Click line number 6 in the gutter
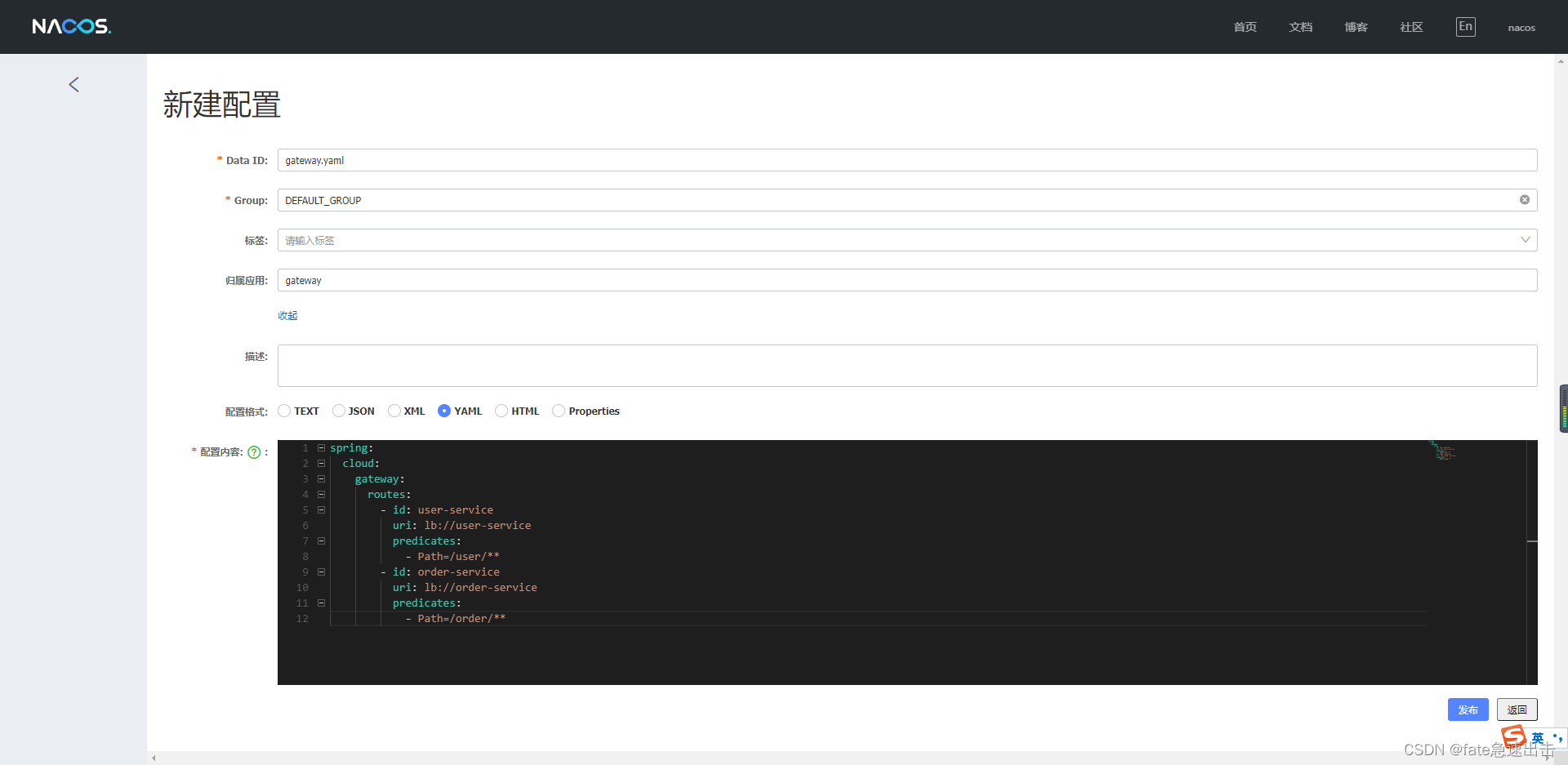The width and height of the screenshot is (1568, 765). pyautogui.click(x=305, y=526)
